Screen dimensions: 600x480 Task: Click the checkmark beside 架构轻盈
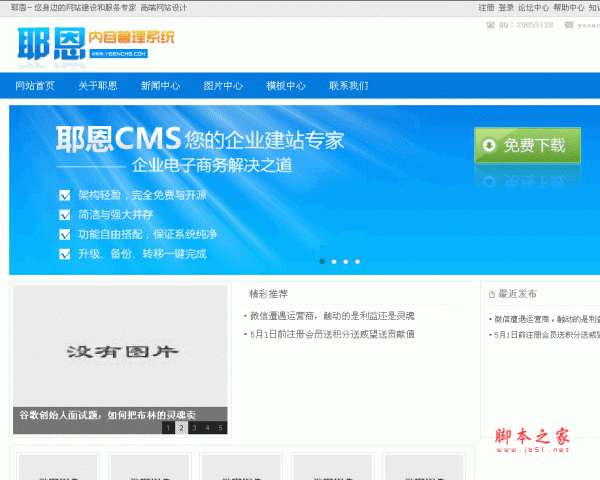click(x=65, y=195)
